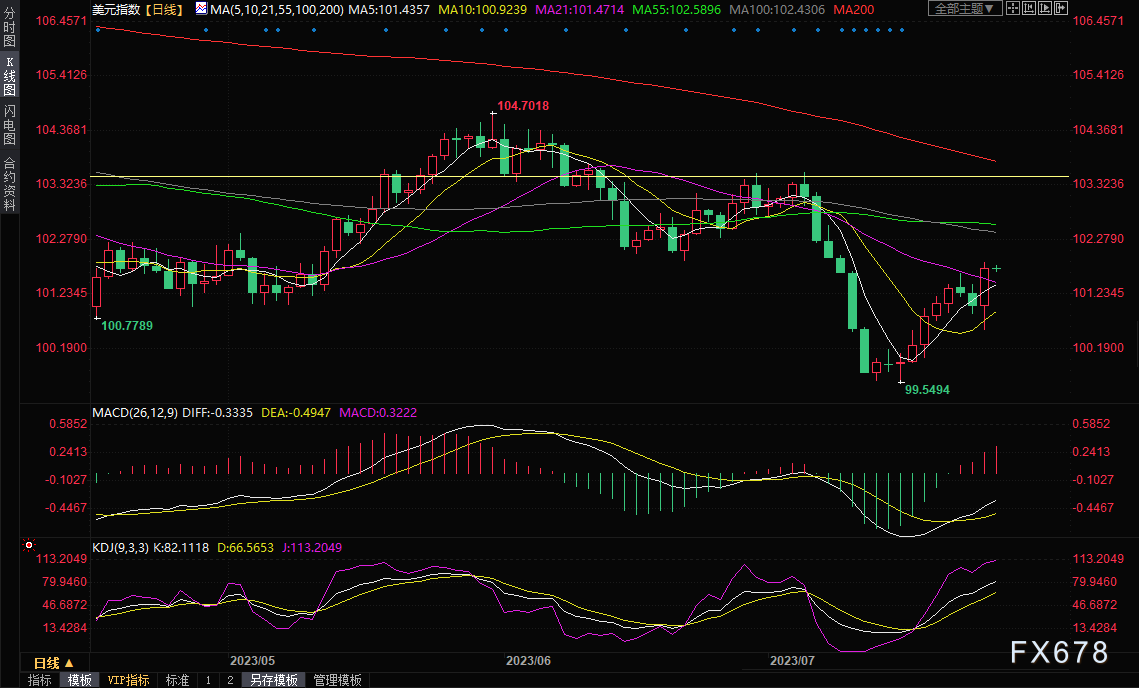Click the 管理模板 button
1139x688 pixels.
tap(337, 680)
